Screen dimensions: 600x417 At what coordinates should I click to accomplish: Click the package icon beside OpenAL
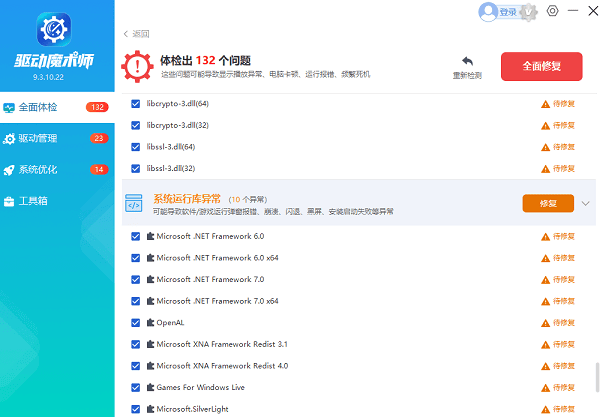(x=150, y=323)
